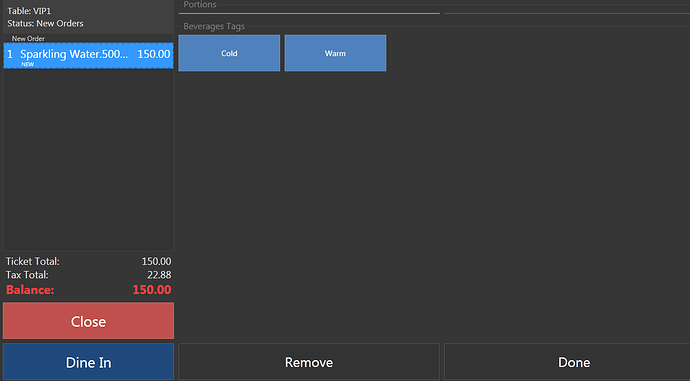
Task: Click the Tax Total value 22.88
Action: pyautogui.click(x=159, y=275)
